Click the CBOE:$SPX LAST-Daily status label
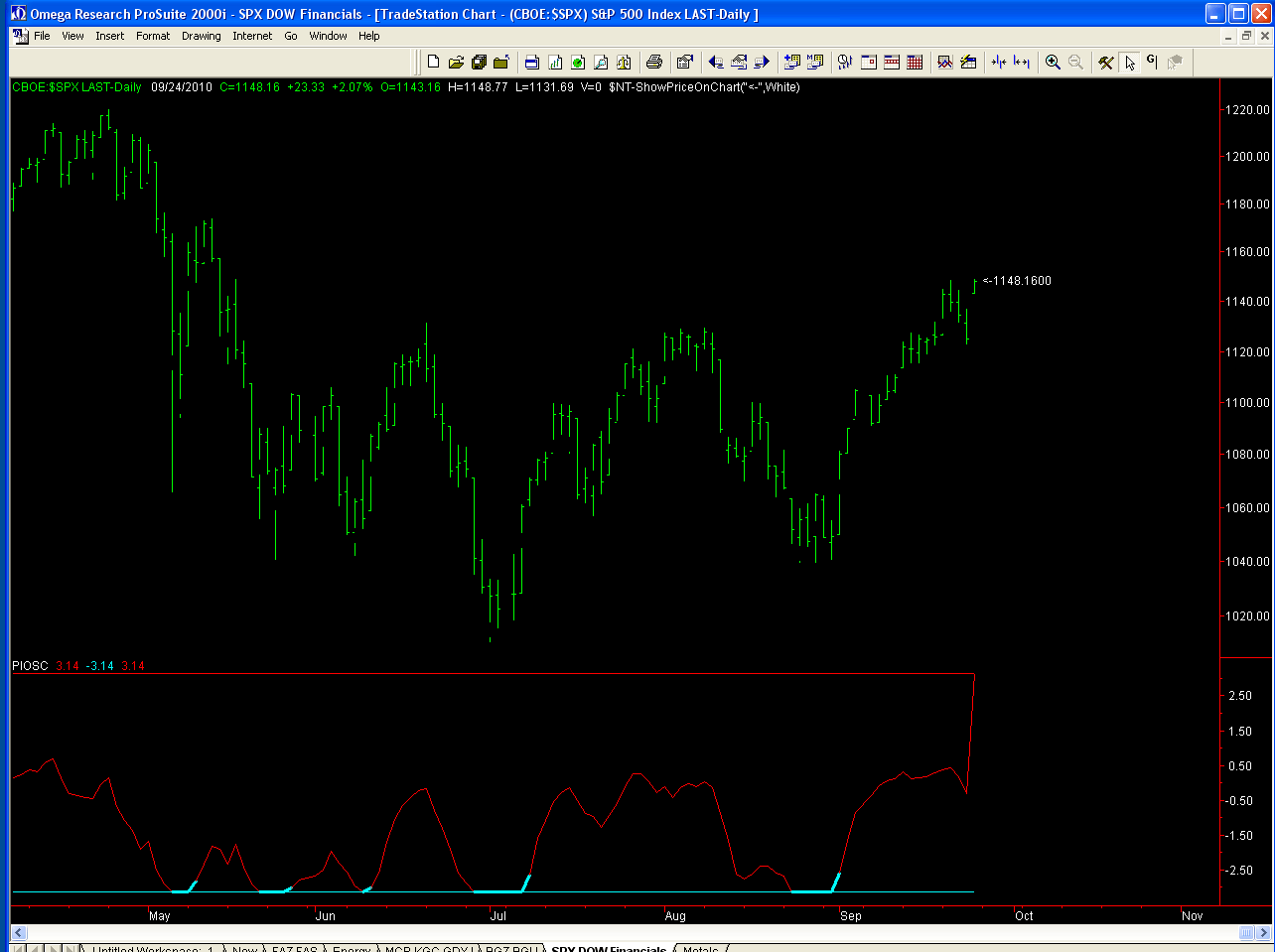 coord(77,87)
